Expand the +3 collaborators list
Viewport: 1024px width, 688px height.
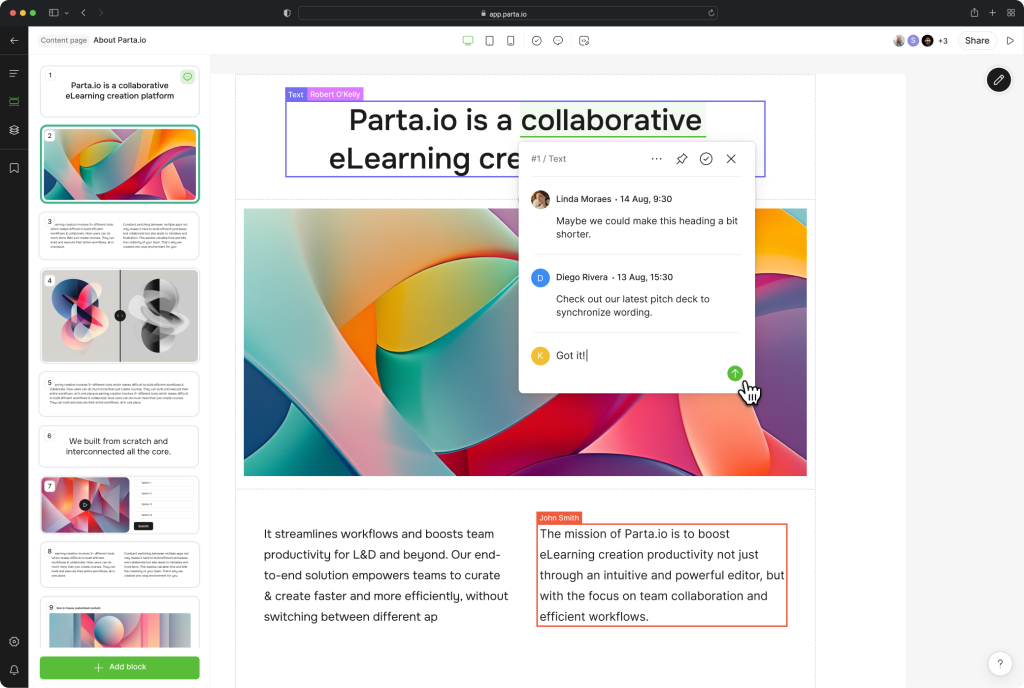[x=942, y=41]
